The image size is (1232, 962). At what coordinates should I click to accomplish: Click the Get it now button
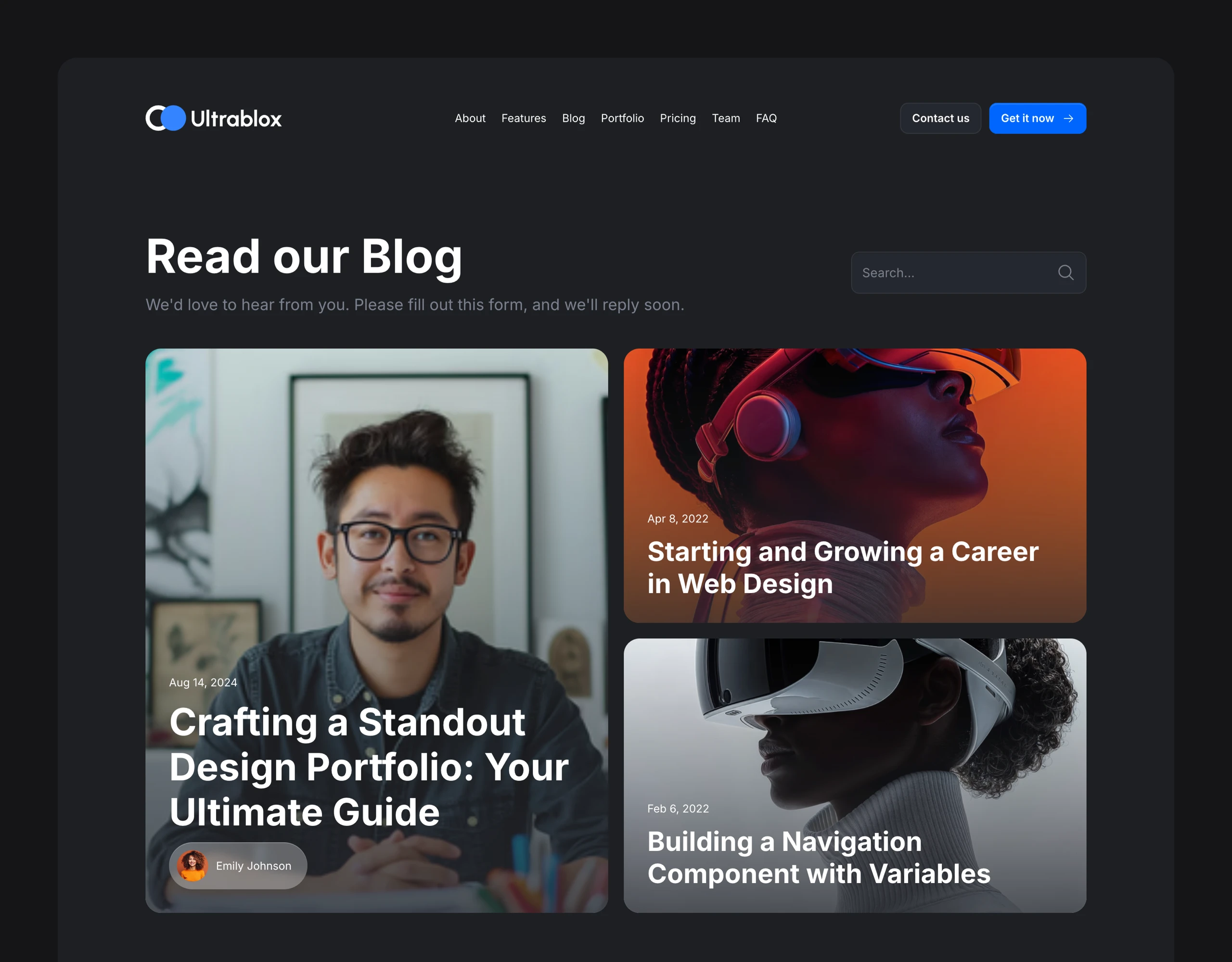coord(1037,118)
